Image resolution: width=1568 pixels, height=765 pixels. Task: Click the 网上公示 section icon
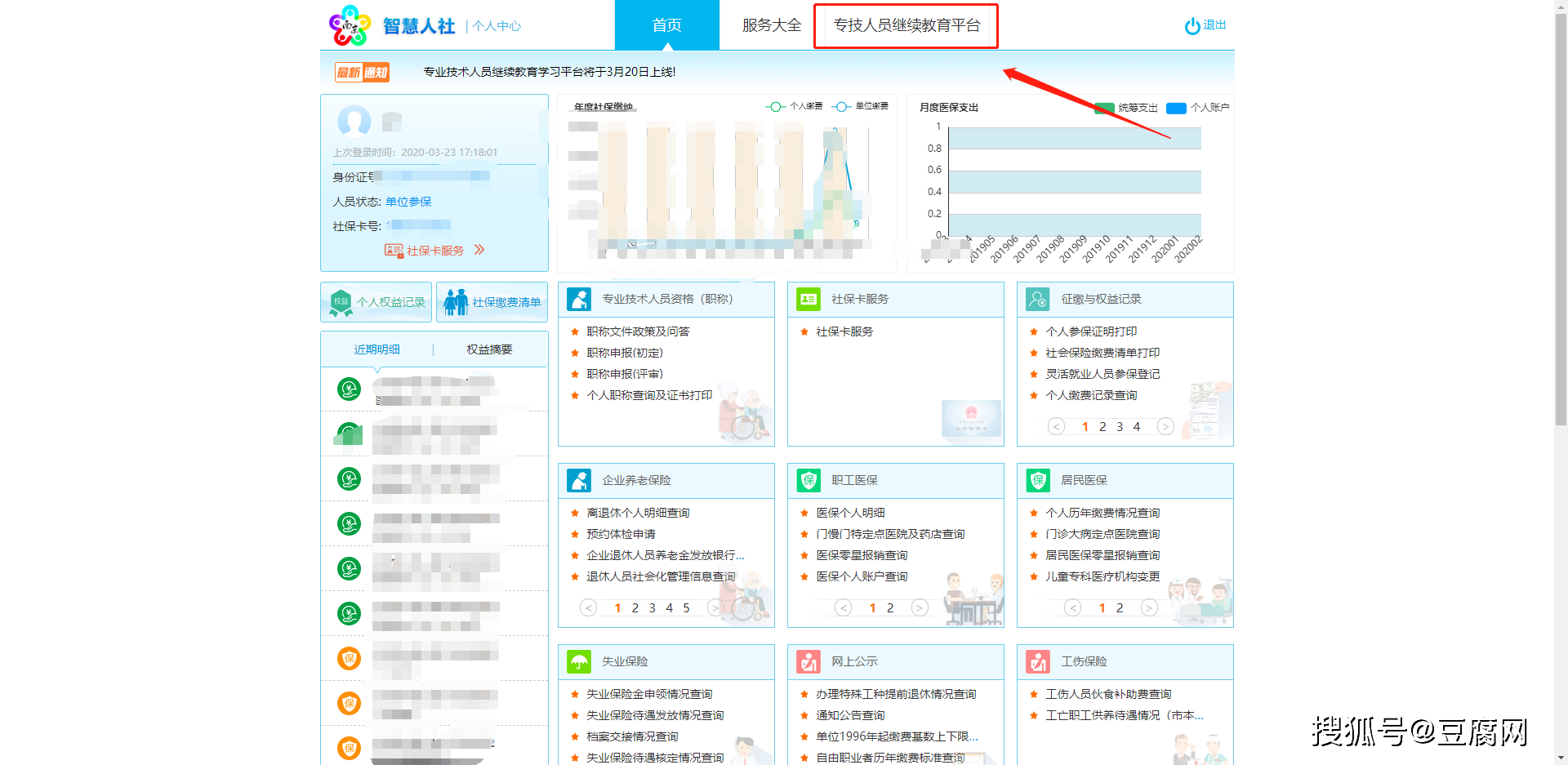[808, 661]
